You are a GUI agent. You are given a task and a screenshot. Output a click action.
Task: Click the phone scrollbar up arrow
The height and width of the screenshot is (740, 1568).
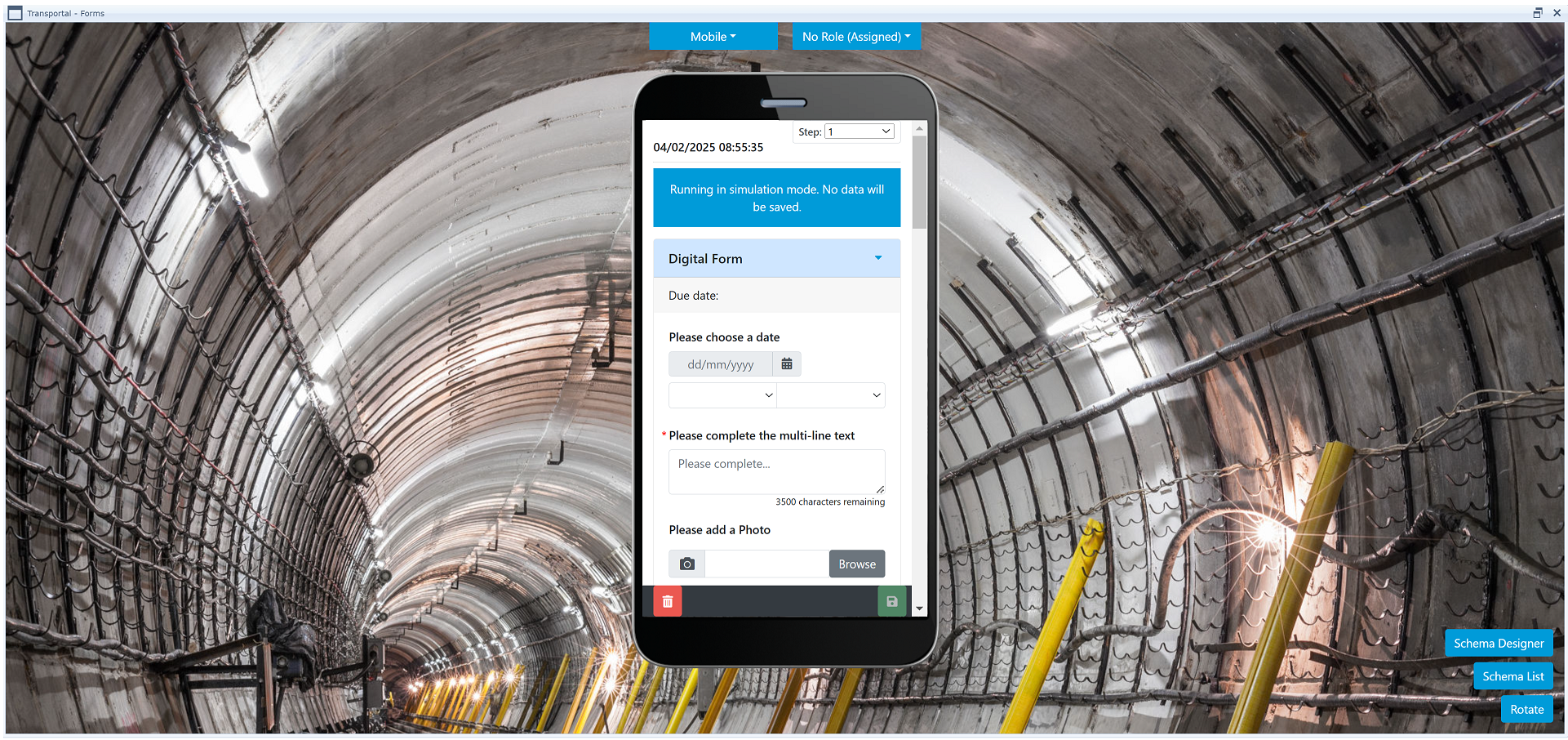point(919,129)
